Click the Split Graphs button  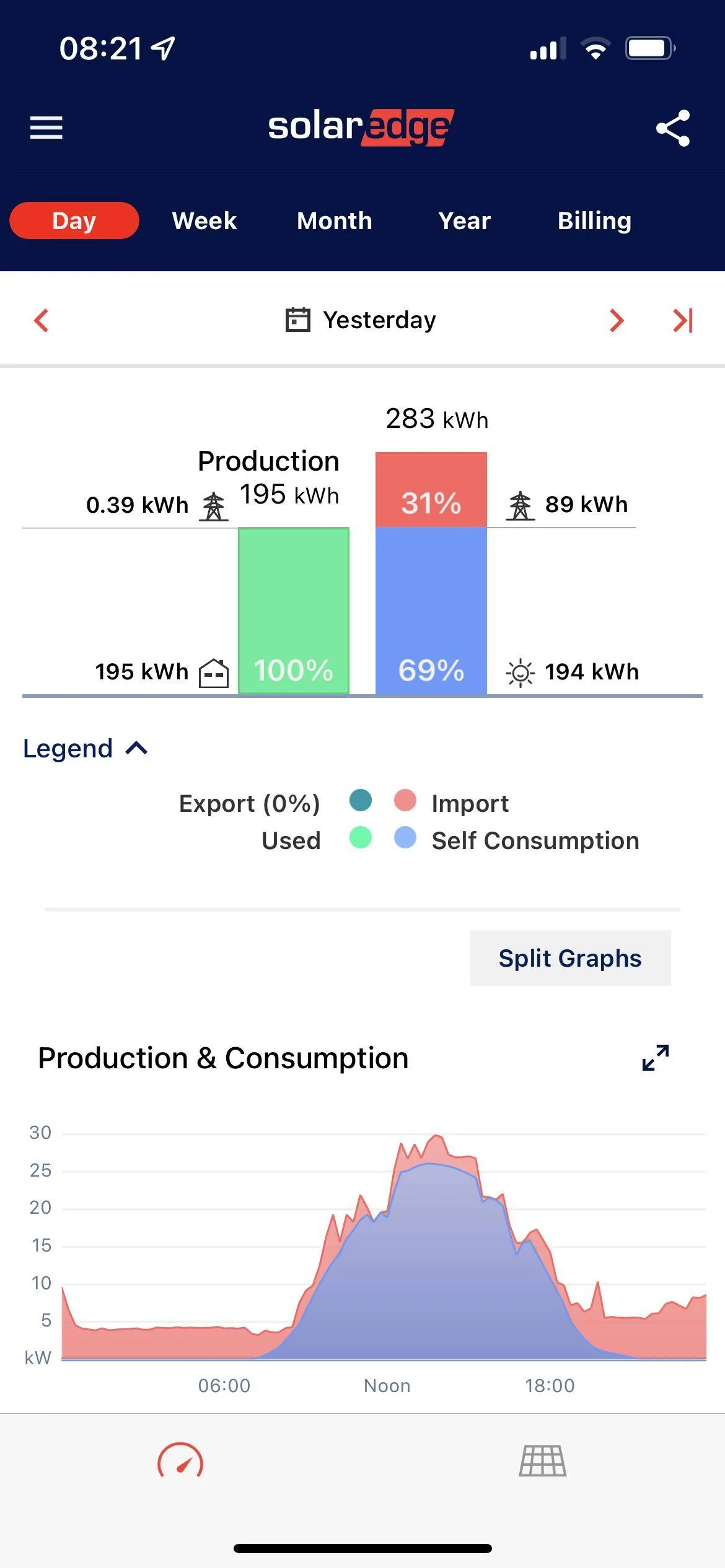[571, 958]
